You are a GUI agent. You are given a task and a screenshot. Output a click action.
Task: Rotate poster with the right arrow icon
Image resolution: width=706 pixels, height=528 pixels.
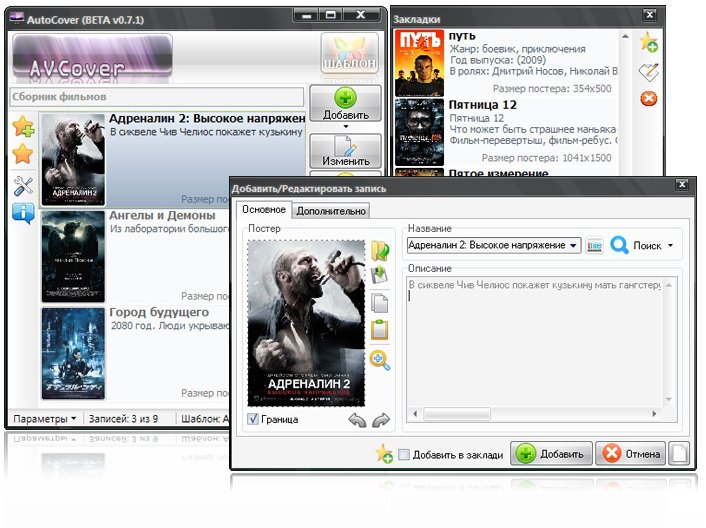point(380,420)
